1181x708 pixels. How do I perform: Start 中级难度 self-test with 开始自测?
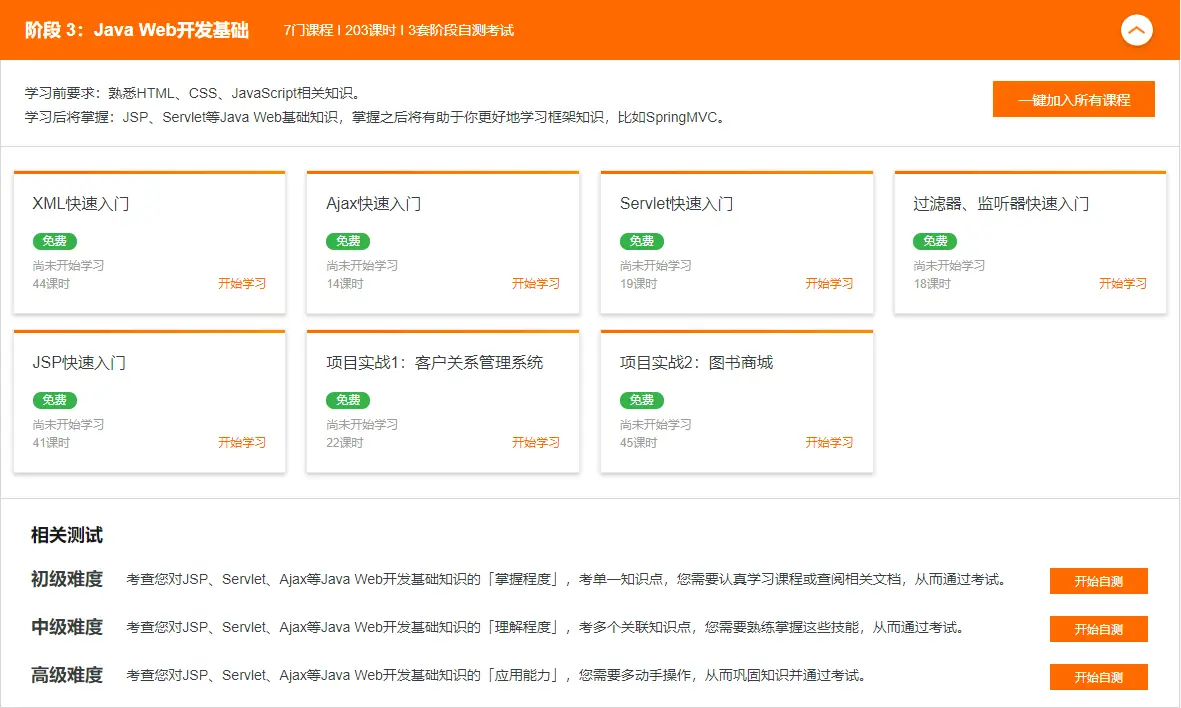click(1098, 629)
